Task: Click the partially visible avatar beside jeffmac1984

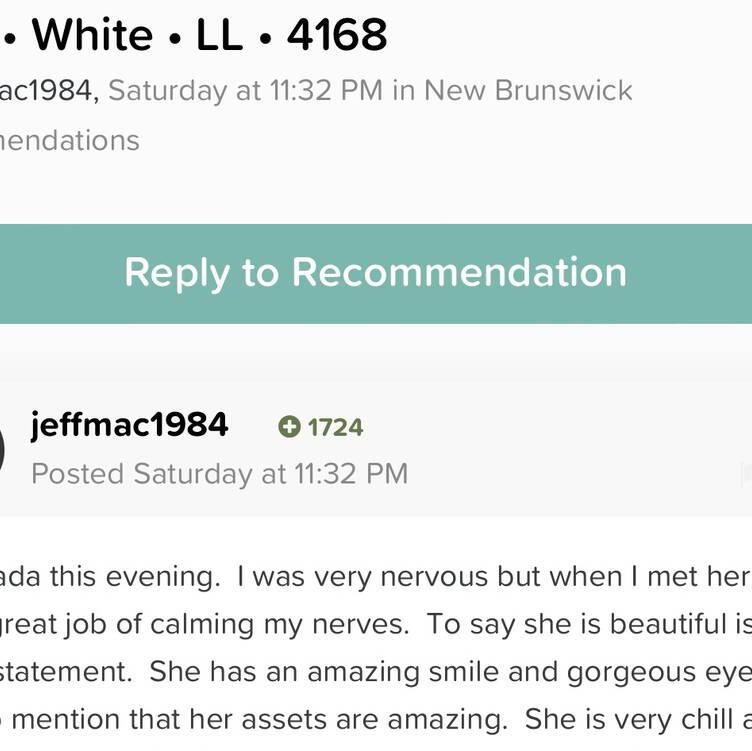Action: click(x=2, y=451)
